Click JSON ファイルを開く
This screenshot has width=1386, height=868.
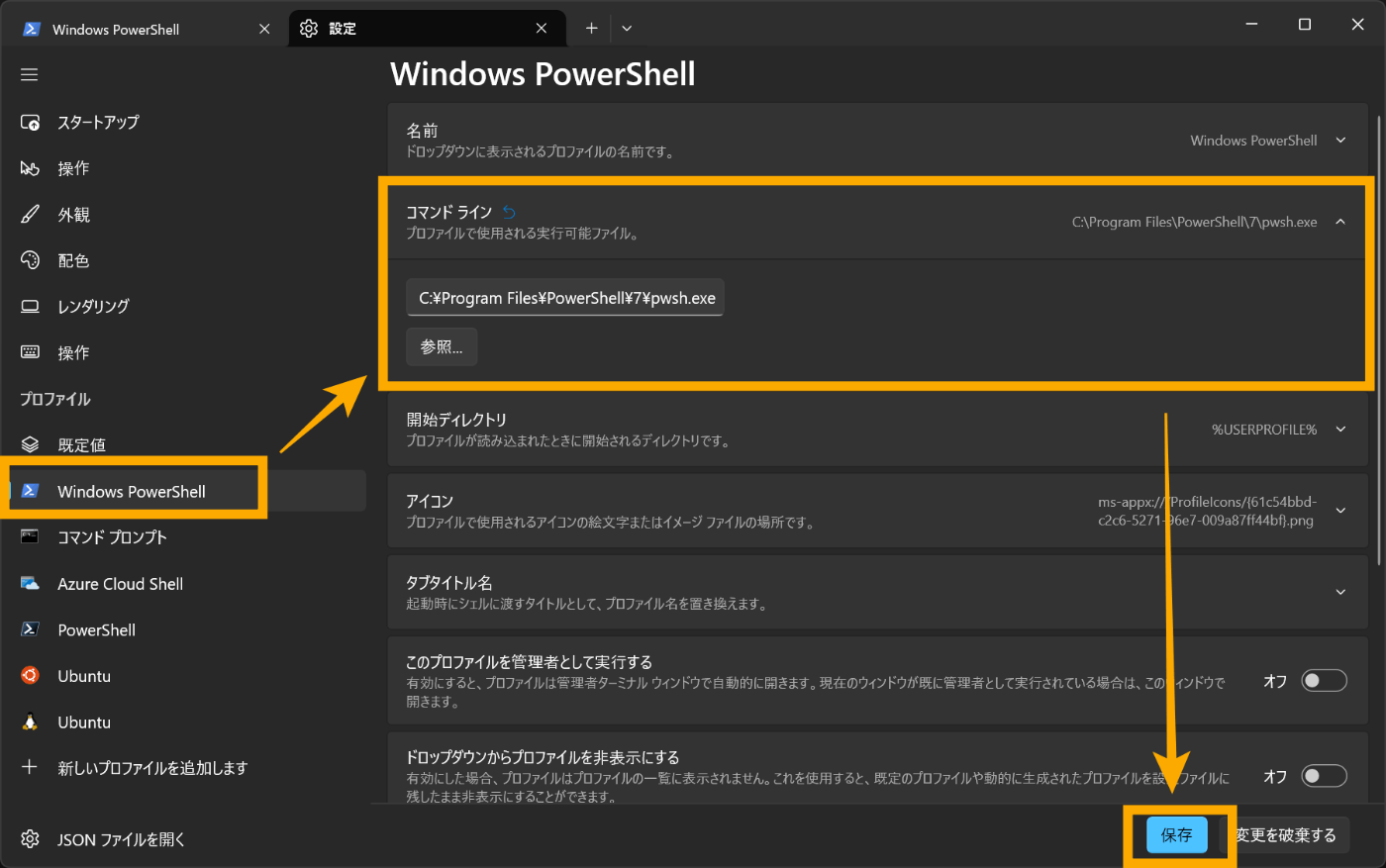point(122,839)
